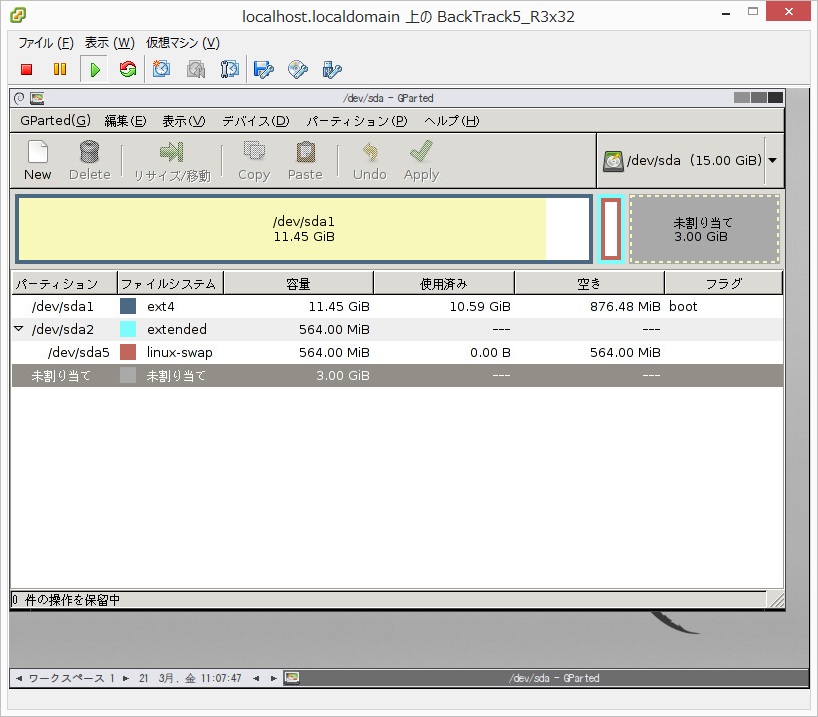
Task: Select the /dev/sda1 partition row
Action: (x=397, y=306)
